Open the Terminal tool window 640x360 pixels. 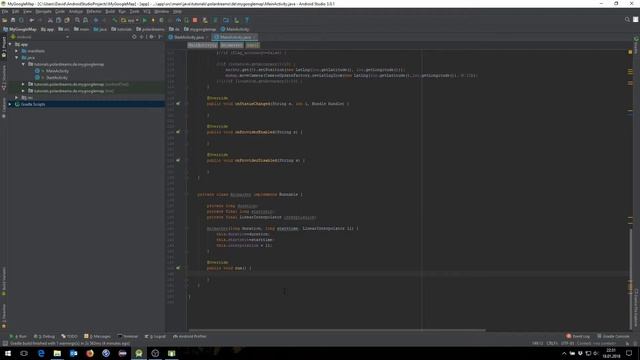tap(128, 336)
